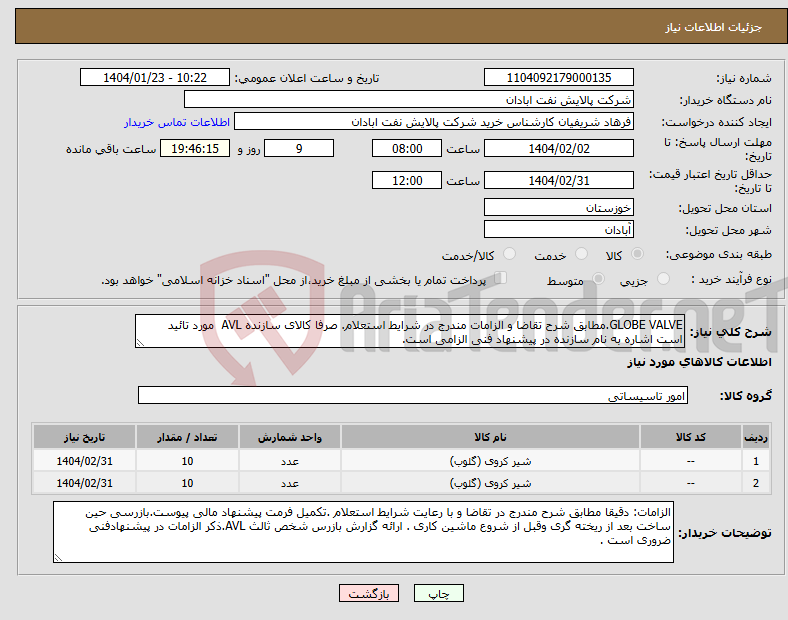Click row number 1 cell
788x620 pixels.
755,461
